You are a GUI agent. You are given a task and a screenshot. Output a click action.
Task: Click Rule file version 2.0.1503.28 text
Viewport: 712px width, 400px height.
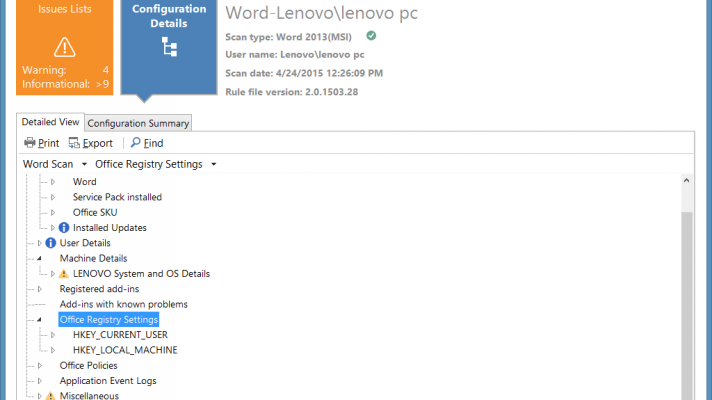pyautogui.click(x=292, y=92)
